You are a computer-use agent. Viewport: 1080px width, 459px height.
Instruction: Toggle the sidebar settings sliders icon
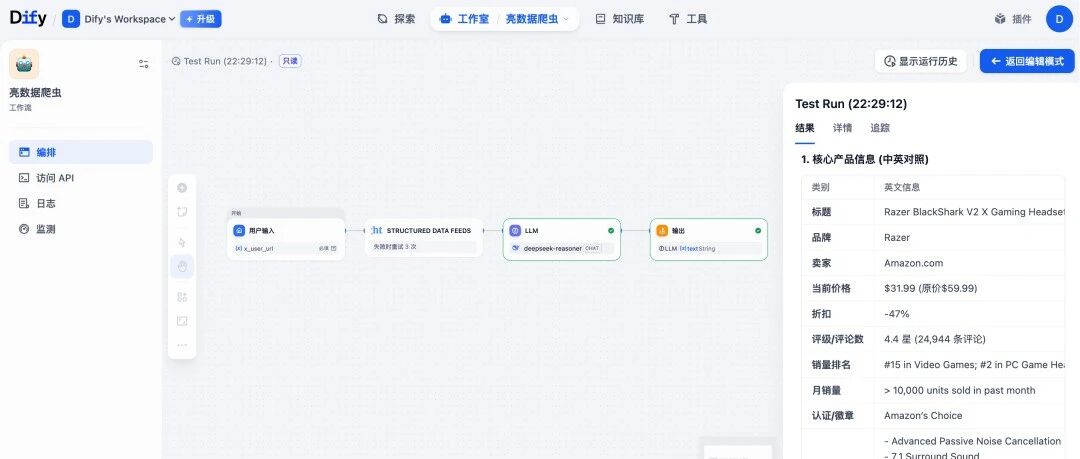(x=144, y=64)
